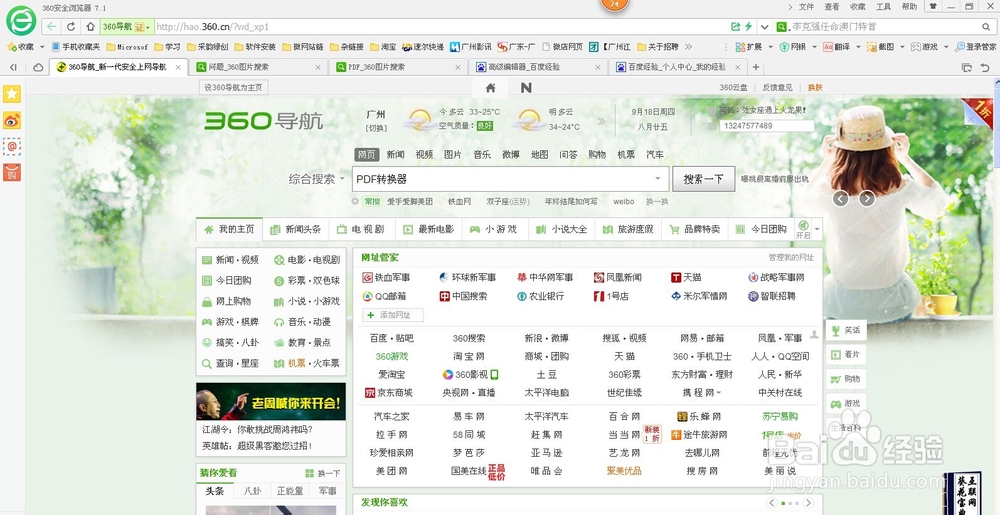Go back with the browser back arrow
1000x515 pixels.
pyautogui.click(x=52, y=27)
